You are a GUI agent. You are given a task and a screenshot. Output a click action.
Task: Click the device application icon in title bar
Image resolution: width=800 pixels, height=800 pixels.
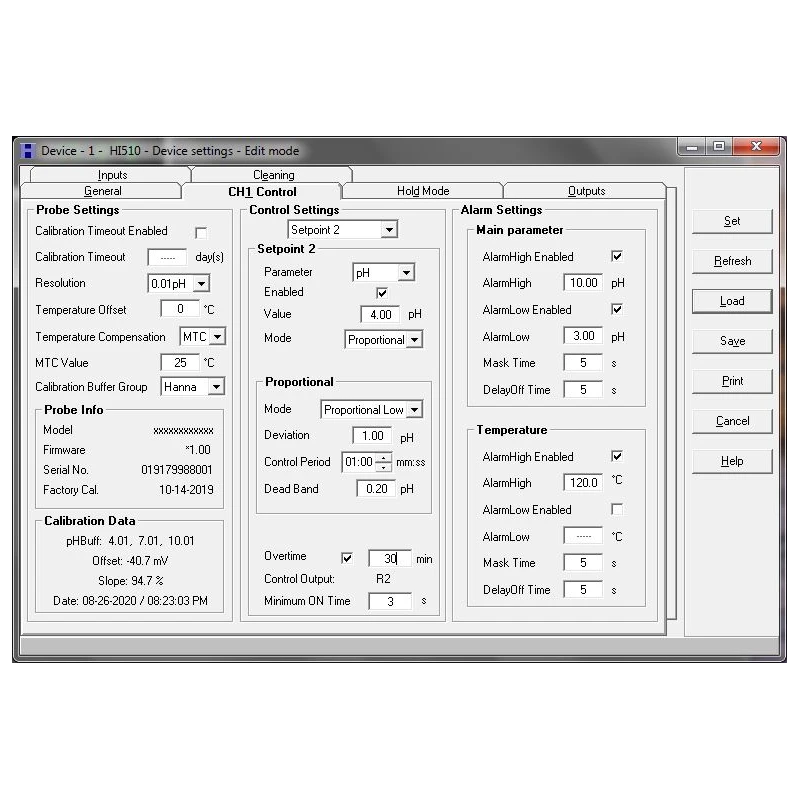(x=26, y=148)
